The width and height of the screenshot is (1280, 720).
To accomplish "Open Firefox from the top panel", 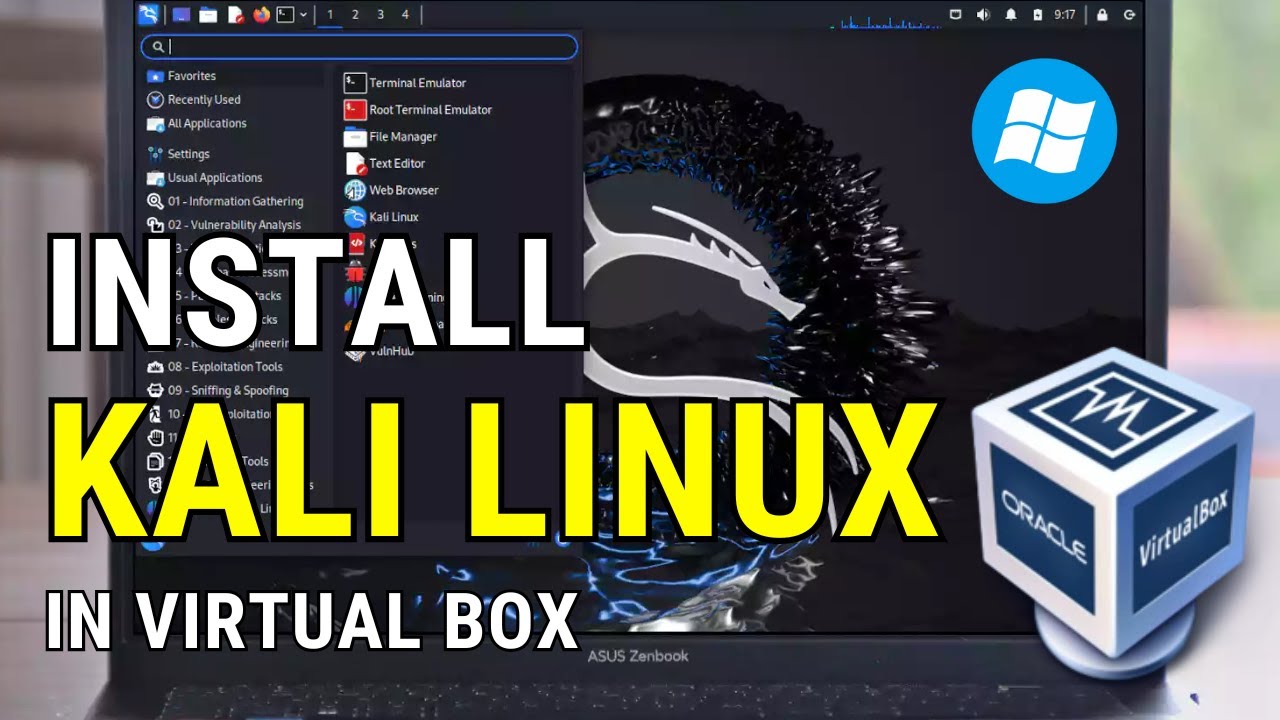I will tap(261, 14).
